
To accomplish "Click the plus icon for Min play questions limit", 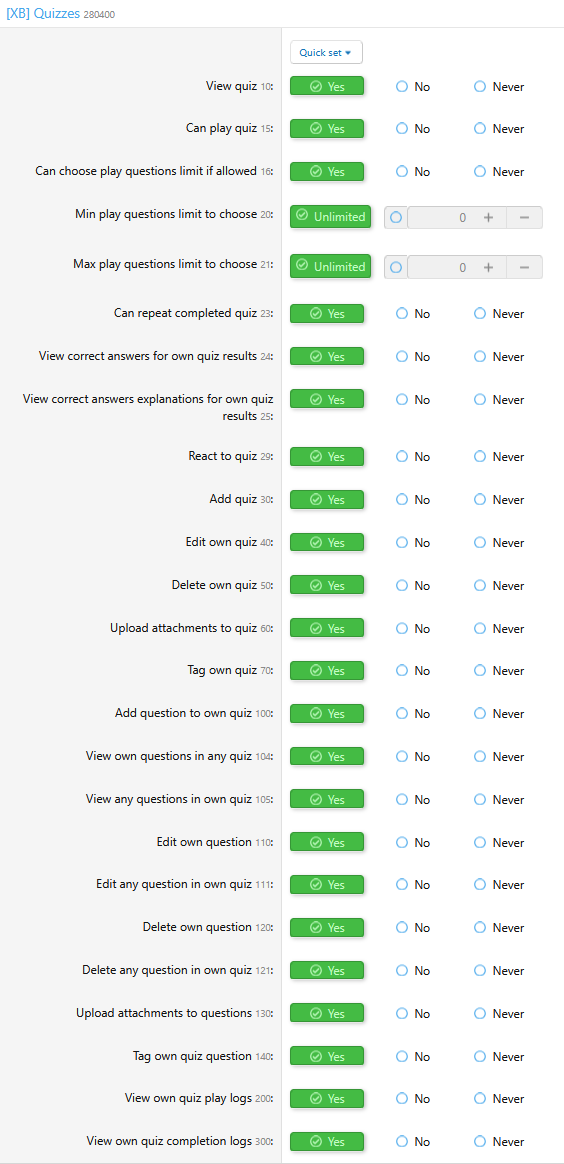I will click(x=488, y=218).
